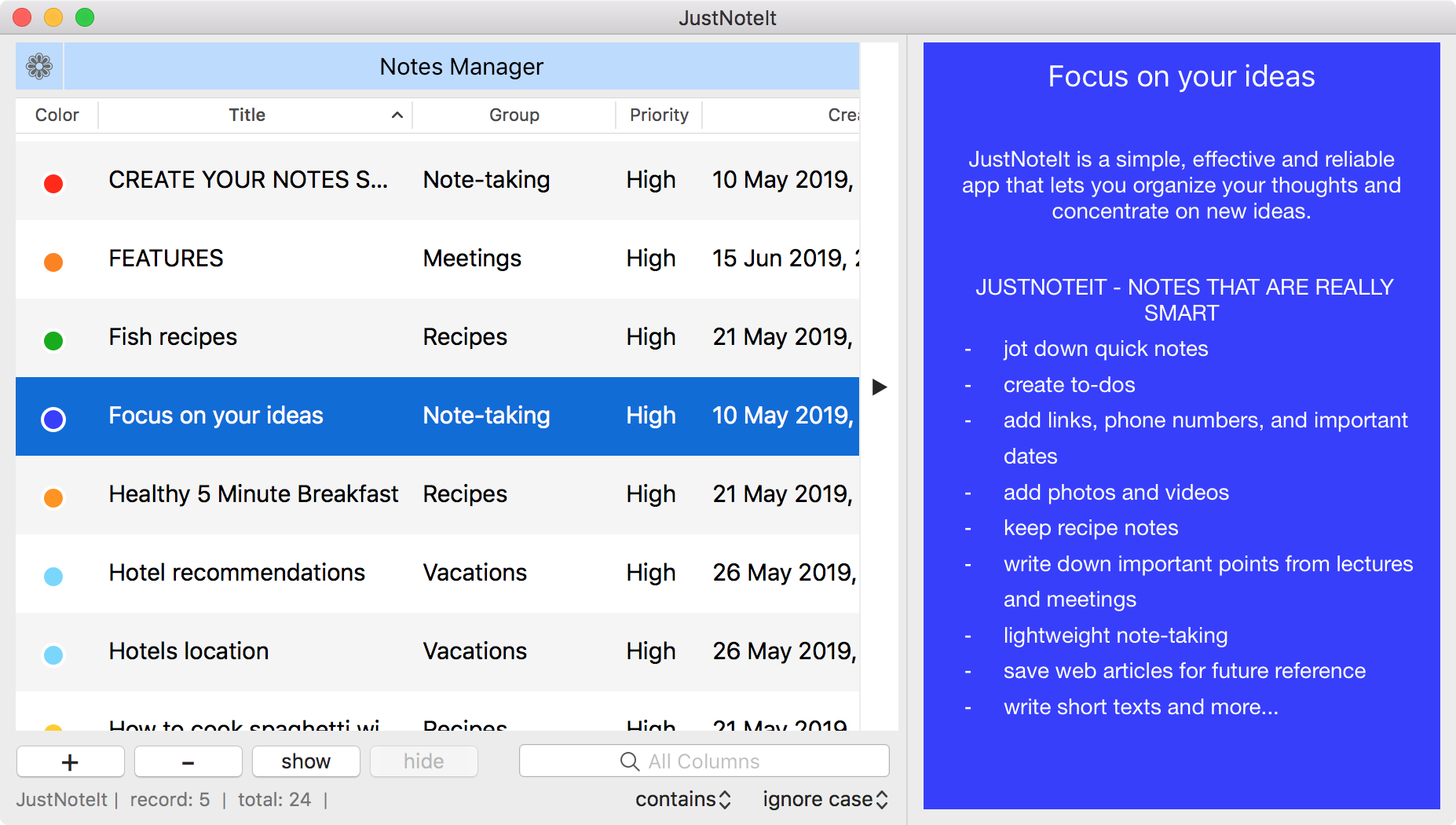Screen dimensions: 1456x825
Task: Click 'create to-dos' bullet line
Action: pos(1069,385)
